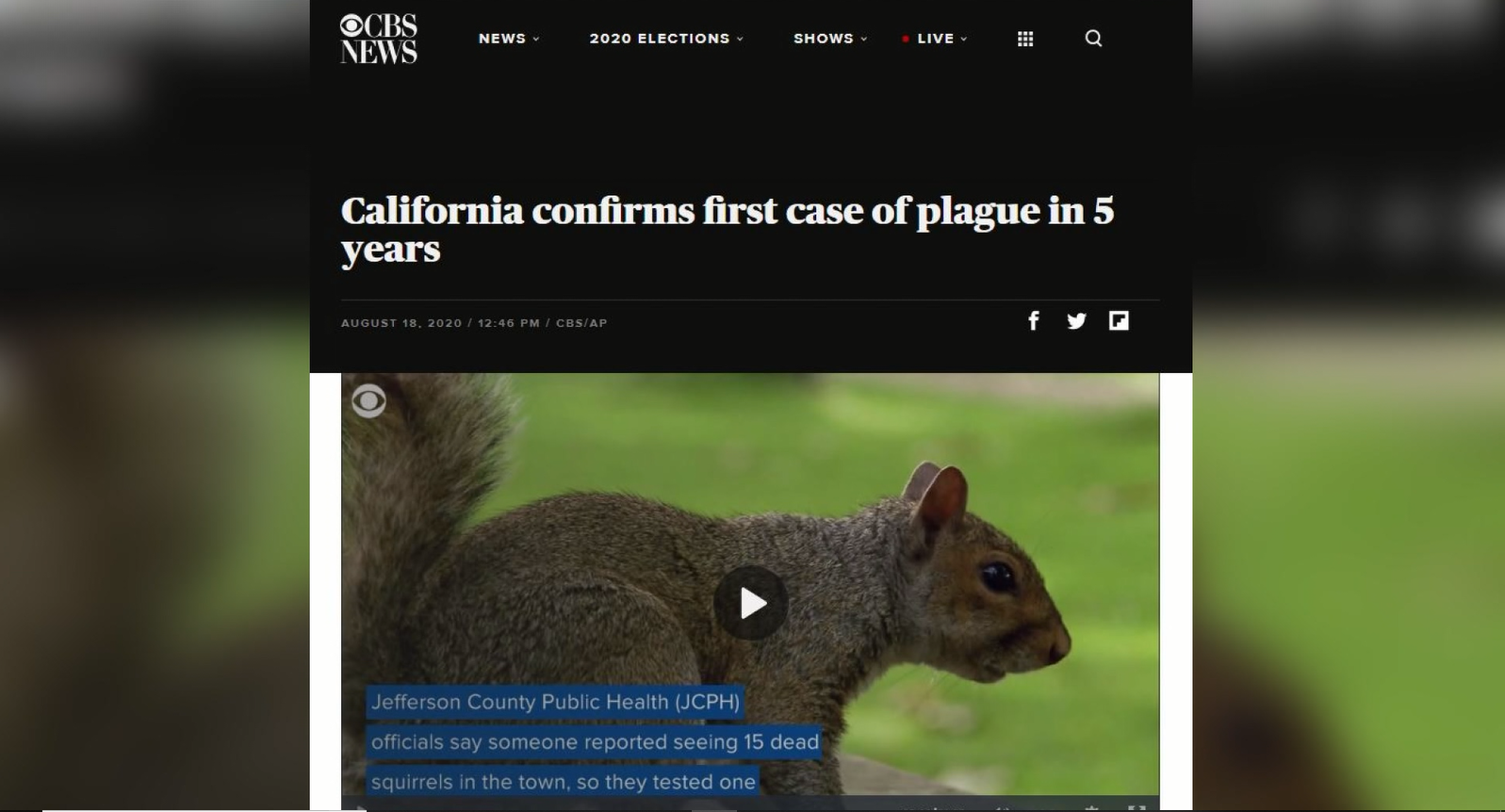The height and width of the screenshot is (812, 1505).
Task: Share the article on Flipboard
Action: coord(1119,320)
